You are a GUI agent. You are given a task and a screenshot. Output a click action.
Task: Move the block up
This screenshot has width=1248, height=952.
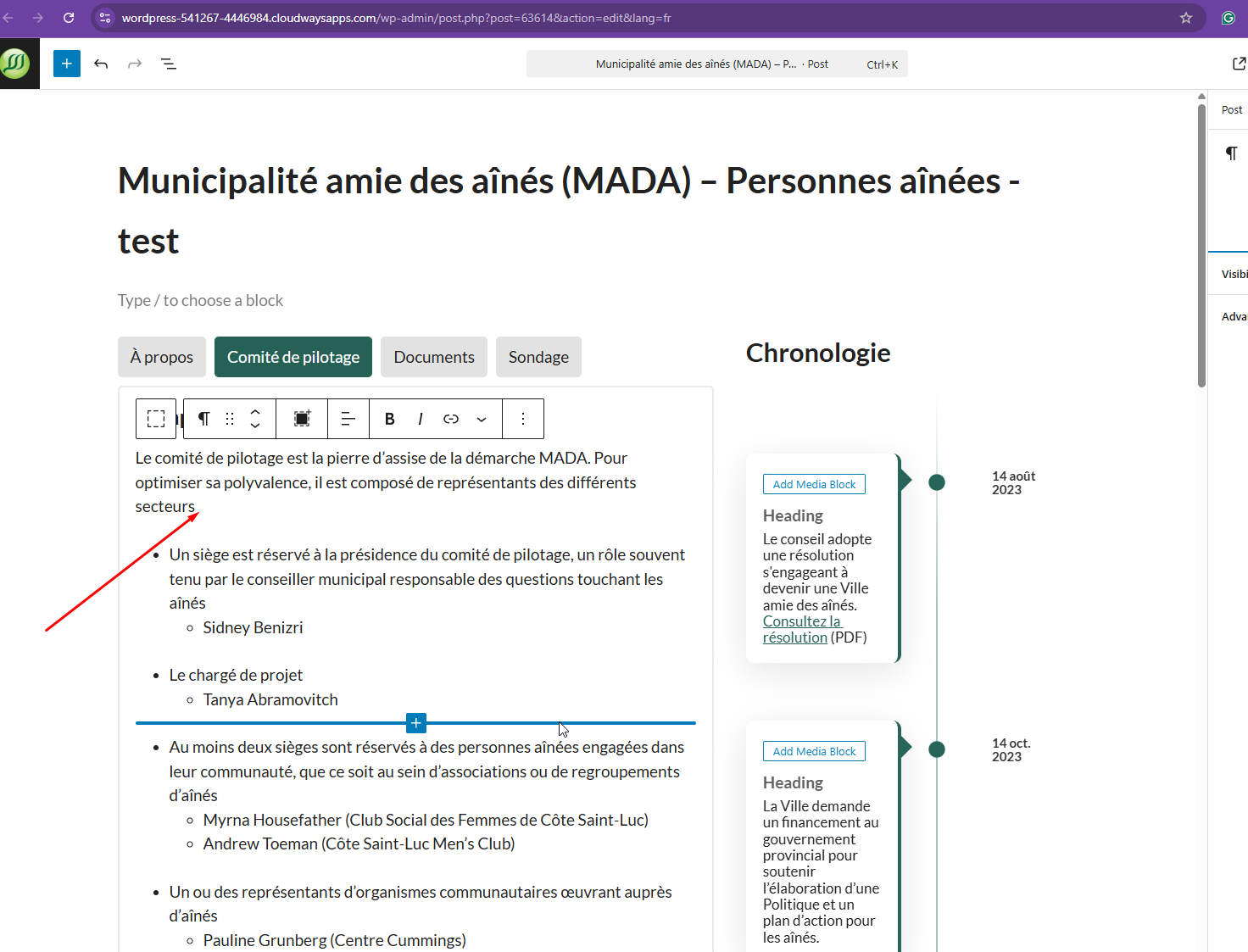tap(255, 412)
